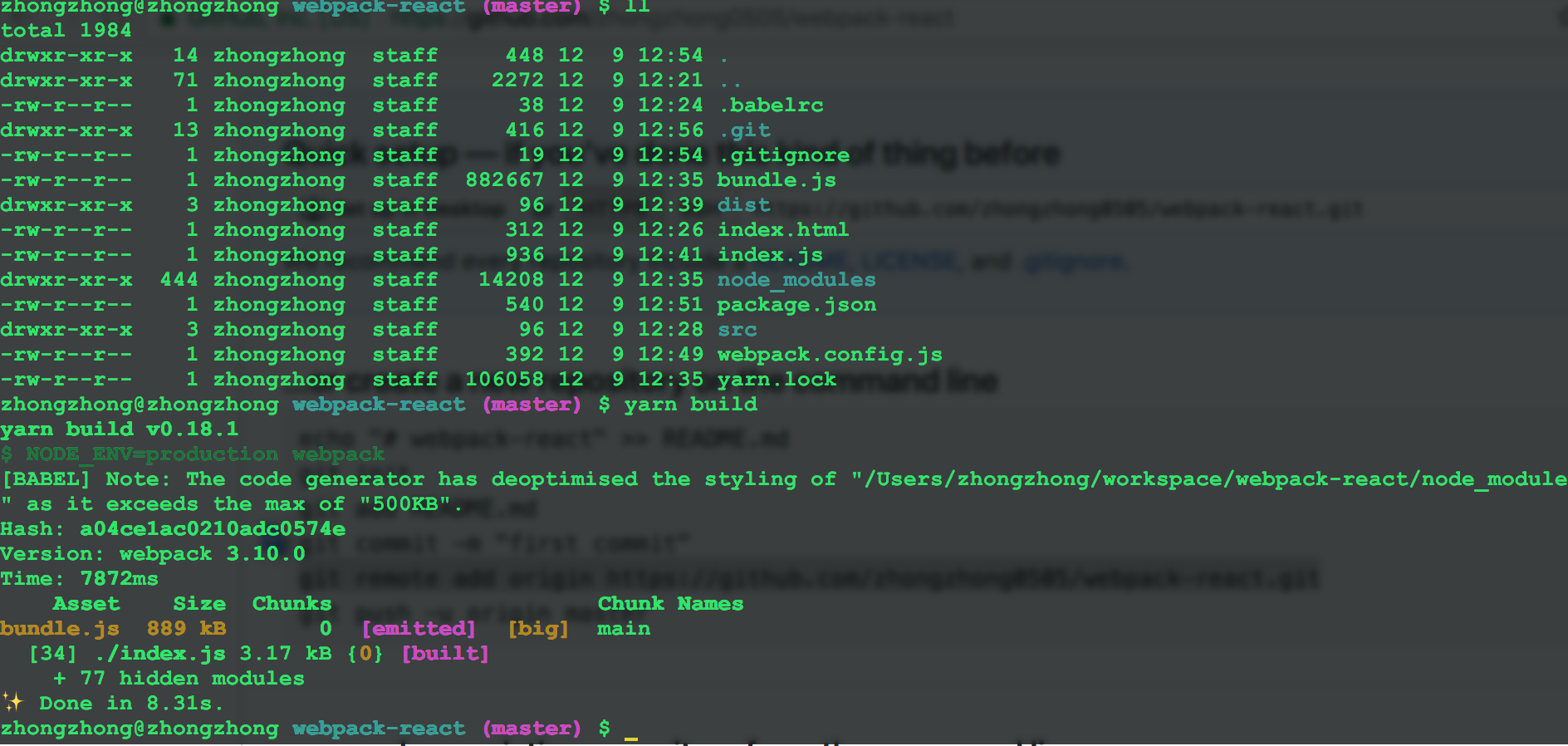Click the dist directory name

744,205
